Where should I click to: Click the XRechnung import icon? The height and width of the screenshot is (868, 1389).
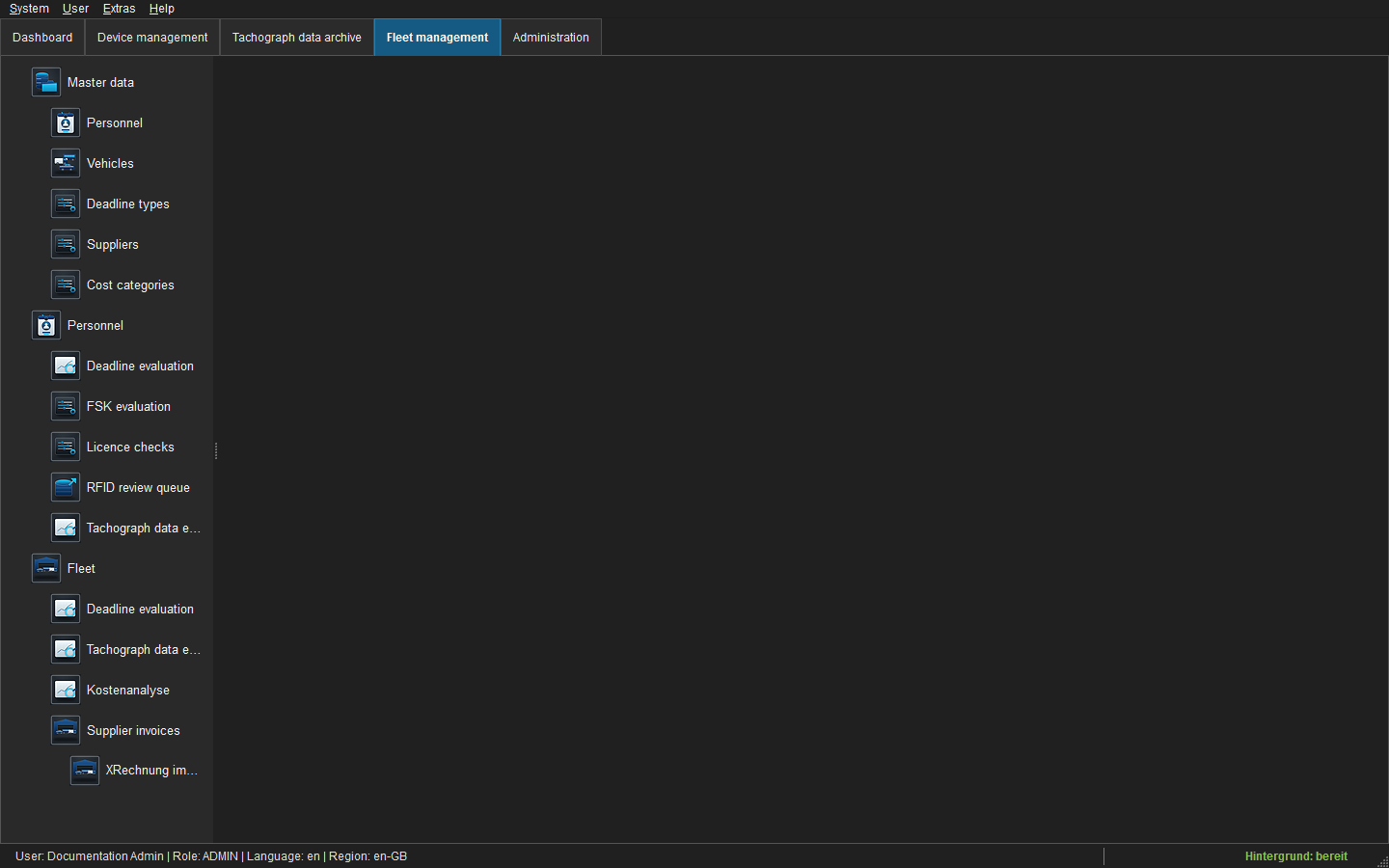(x=85, y=770)
